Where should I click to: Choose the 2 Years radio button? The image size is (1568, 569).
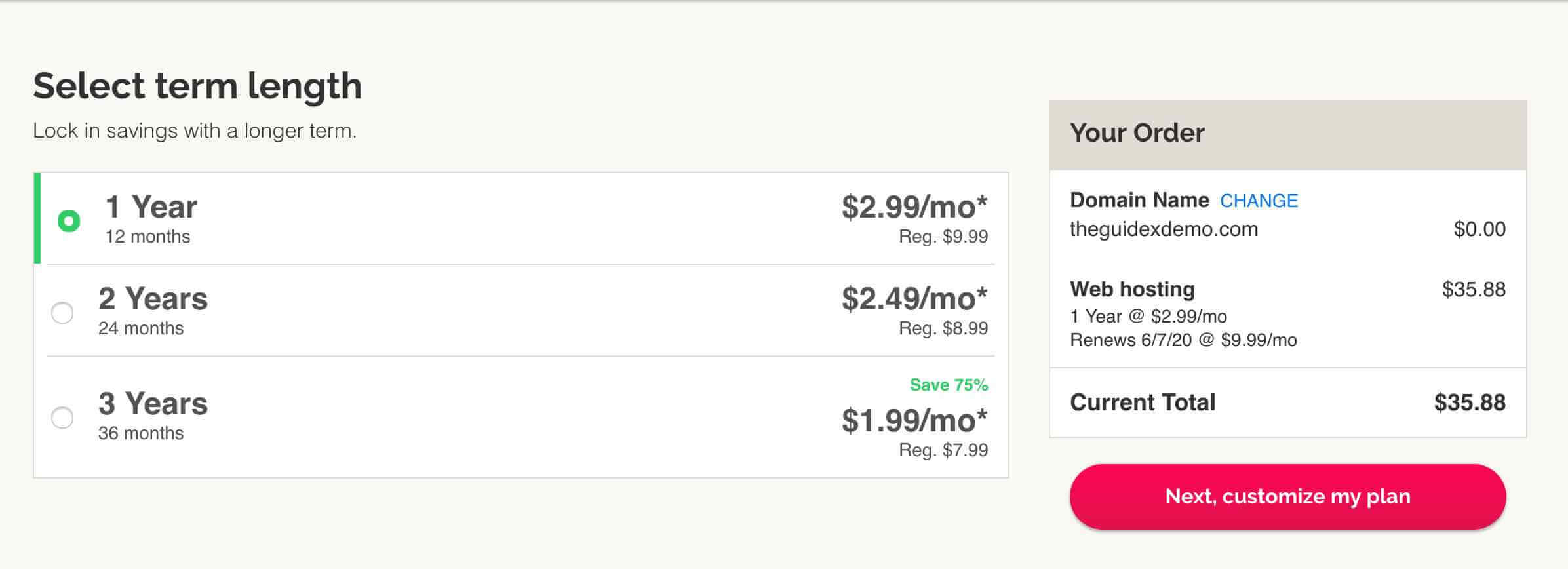(62, 313)
